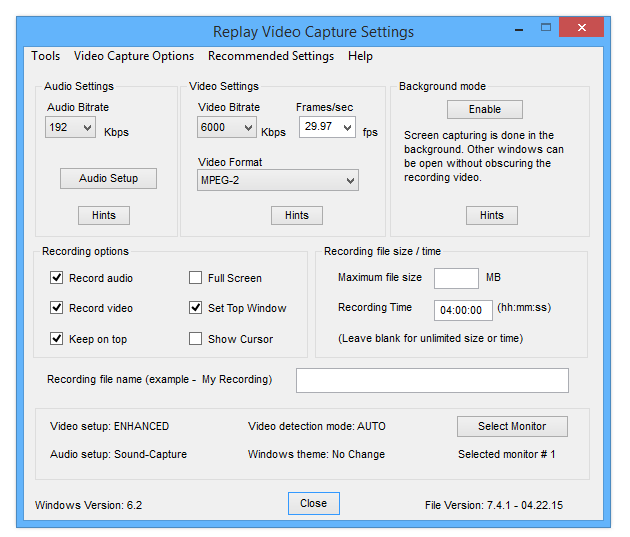
Task: Enable the Full Screen checkbox
Action: [x=196, y=278]
